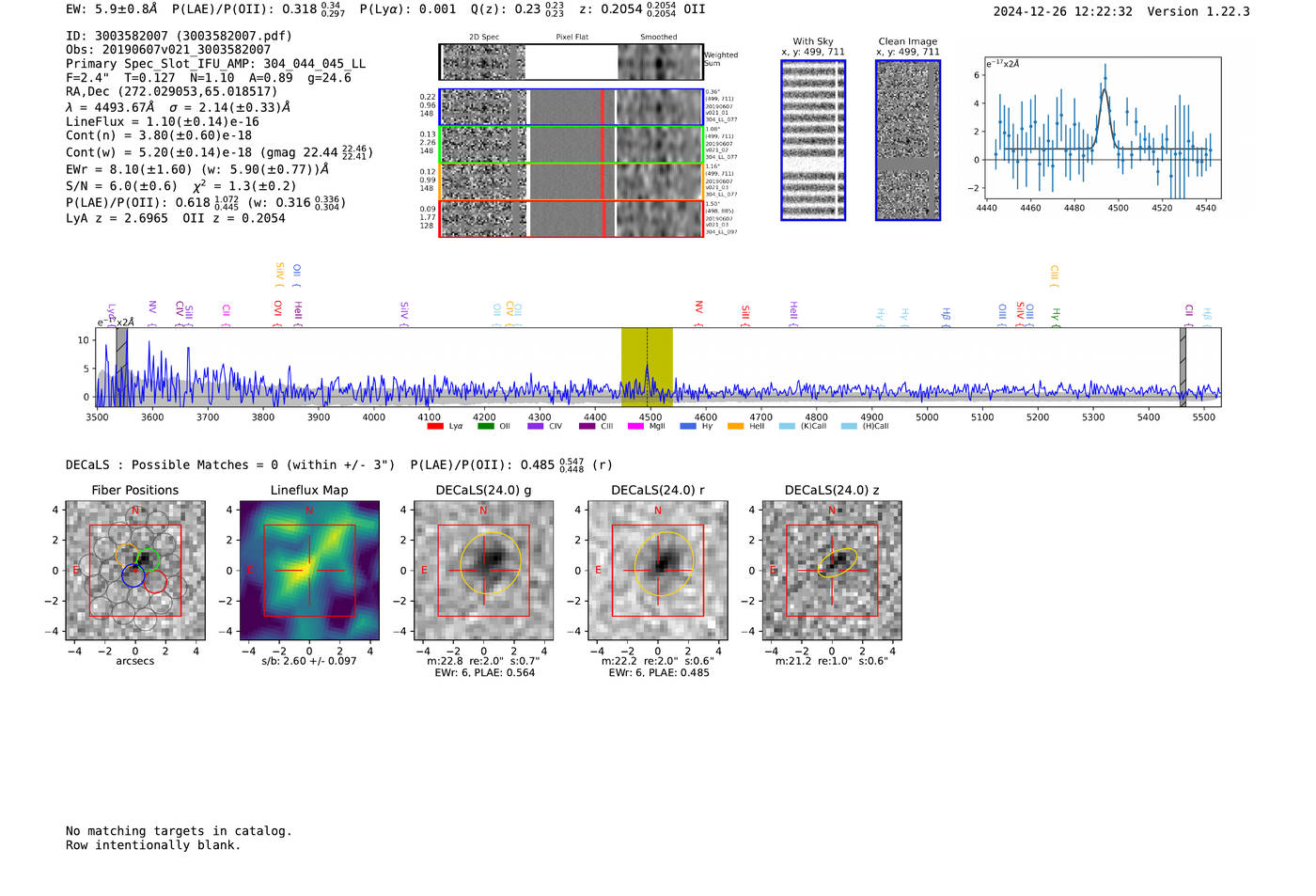Click the 'Cont(n) = 3.80(±0.60)e-18' text
The height and width of the screenshot is (896, 1316).
(x=159, y=135)
